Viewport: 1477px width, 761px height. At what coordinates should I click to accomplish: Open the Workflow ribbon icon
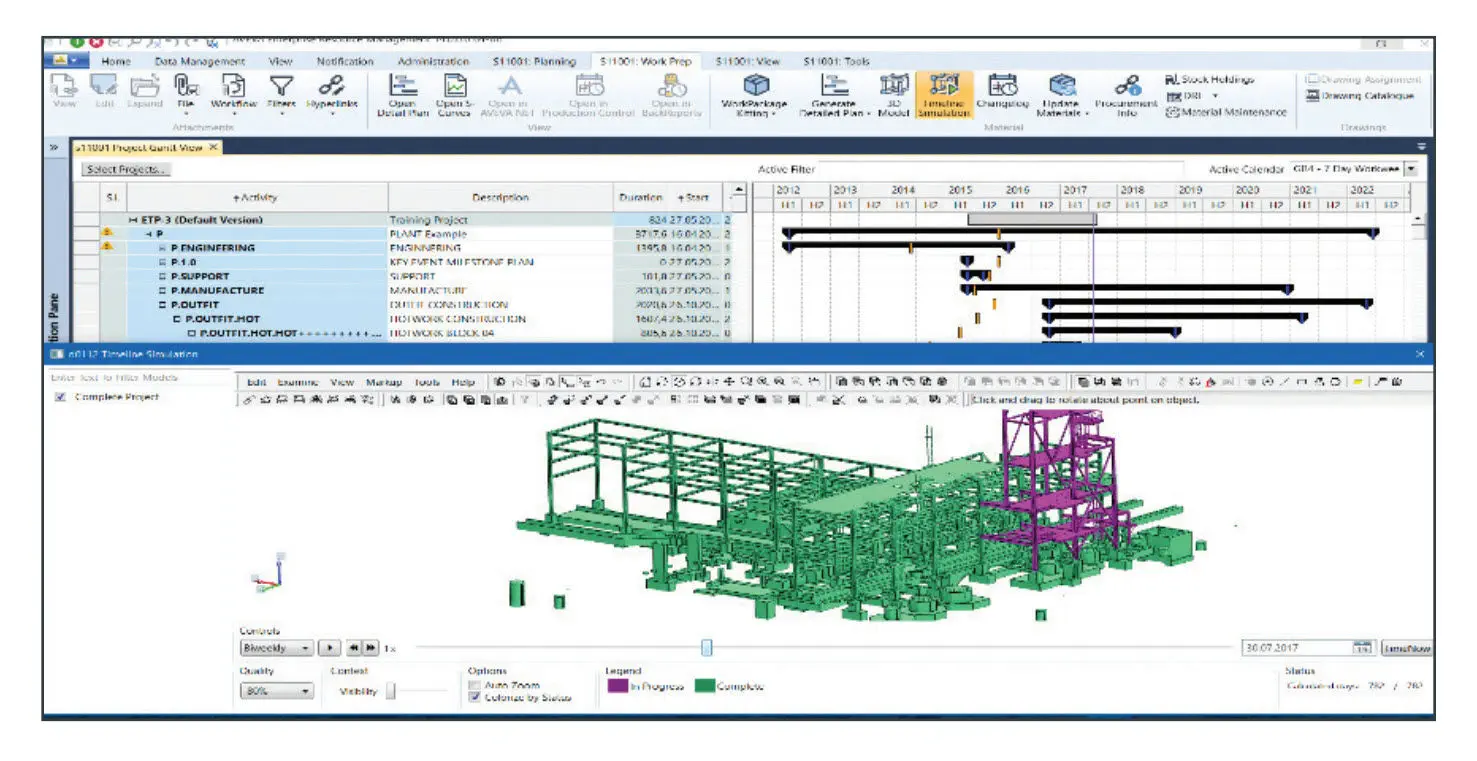pyautogui.click(x=233, y=93)
